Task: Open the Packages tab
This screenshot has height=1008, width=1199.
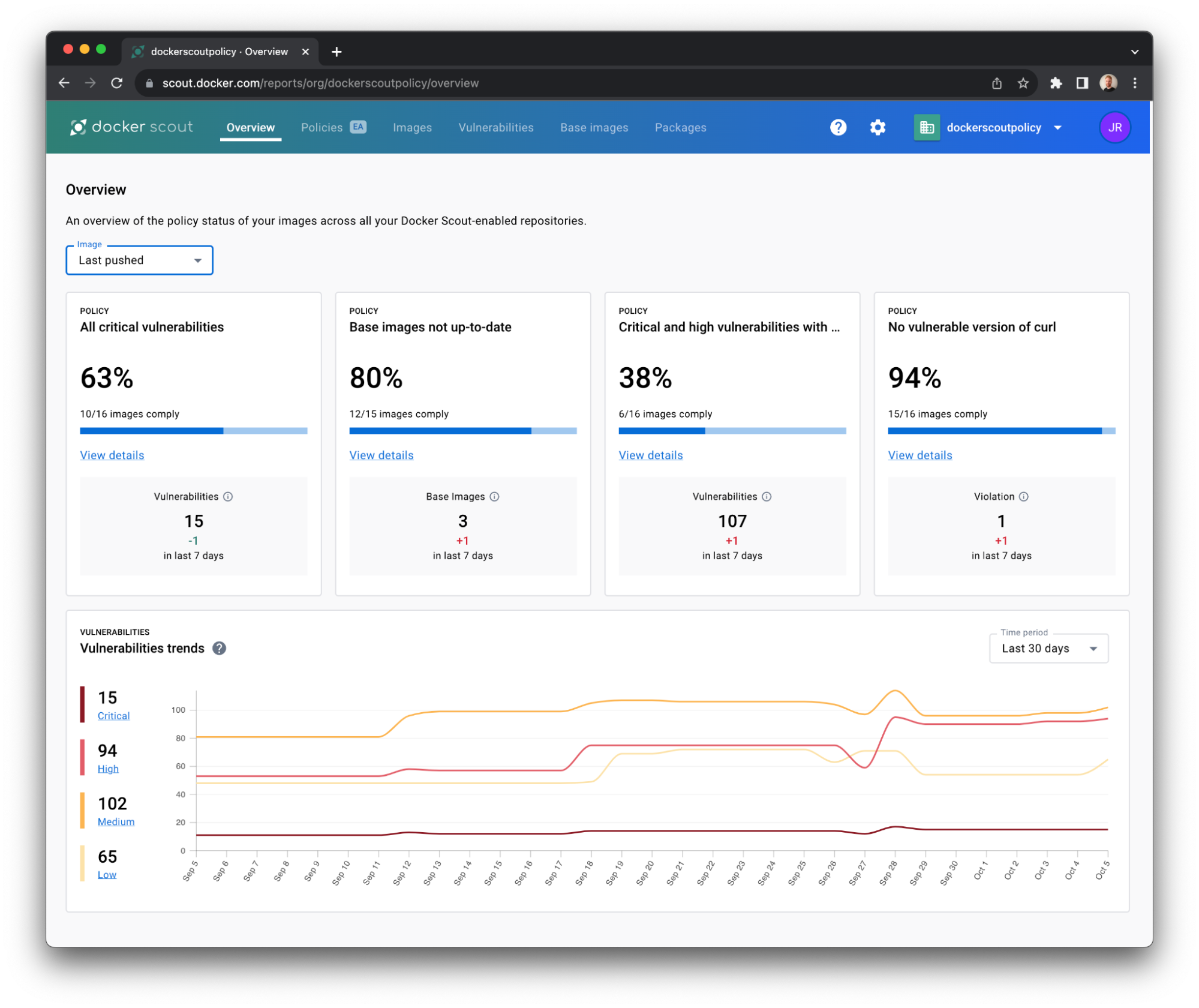Action: tap(680, 127)
